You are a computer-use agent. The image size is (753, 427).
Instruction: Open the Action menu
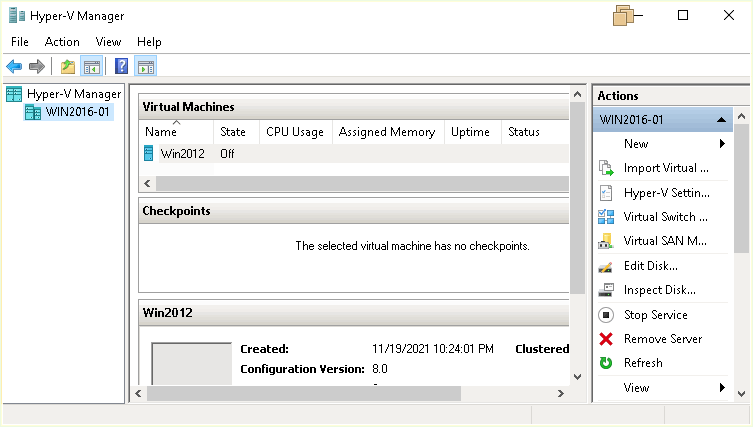click(62, 42)
